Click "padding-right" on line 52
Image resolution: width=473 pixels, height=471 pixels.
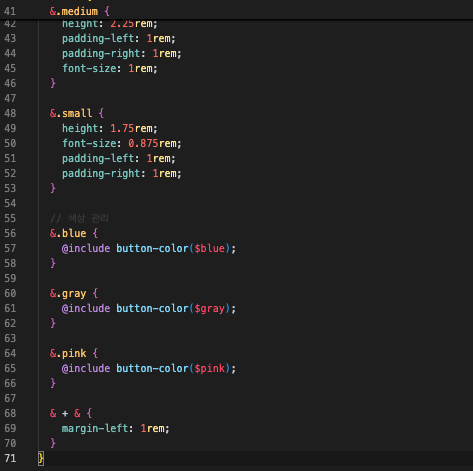101,174
